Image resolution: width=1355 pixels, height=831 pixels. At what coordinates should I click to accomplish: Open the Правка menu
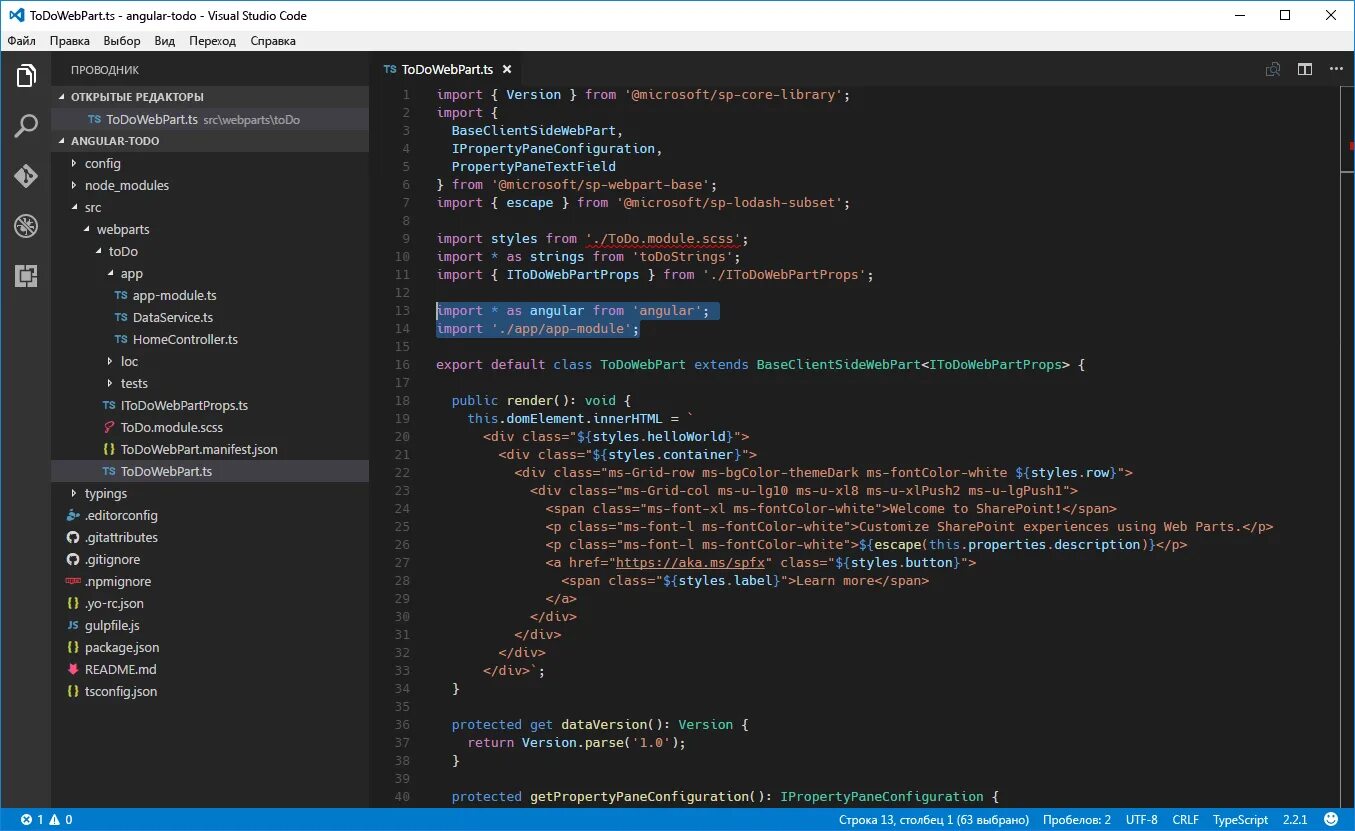[69, 41]
